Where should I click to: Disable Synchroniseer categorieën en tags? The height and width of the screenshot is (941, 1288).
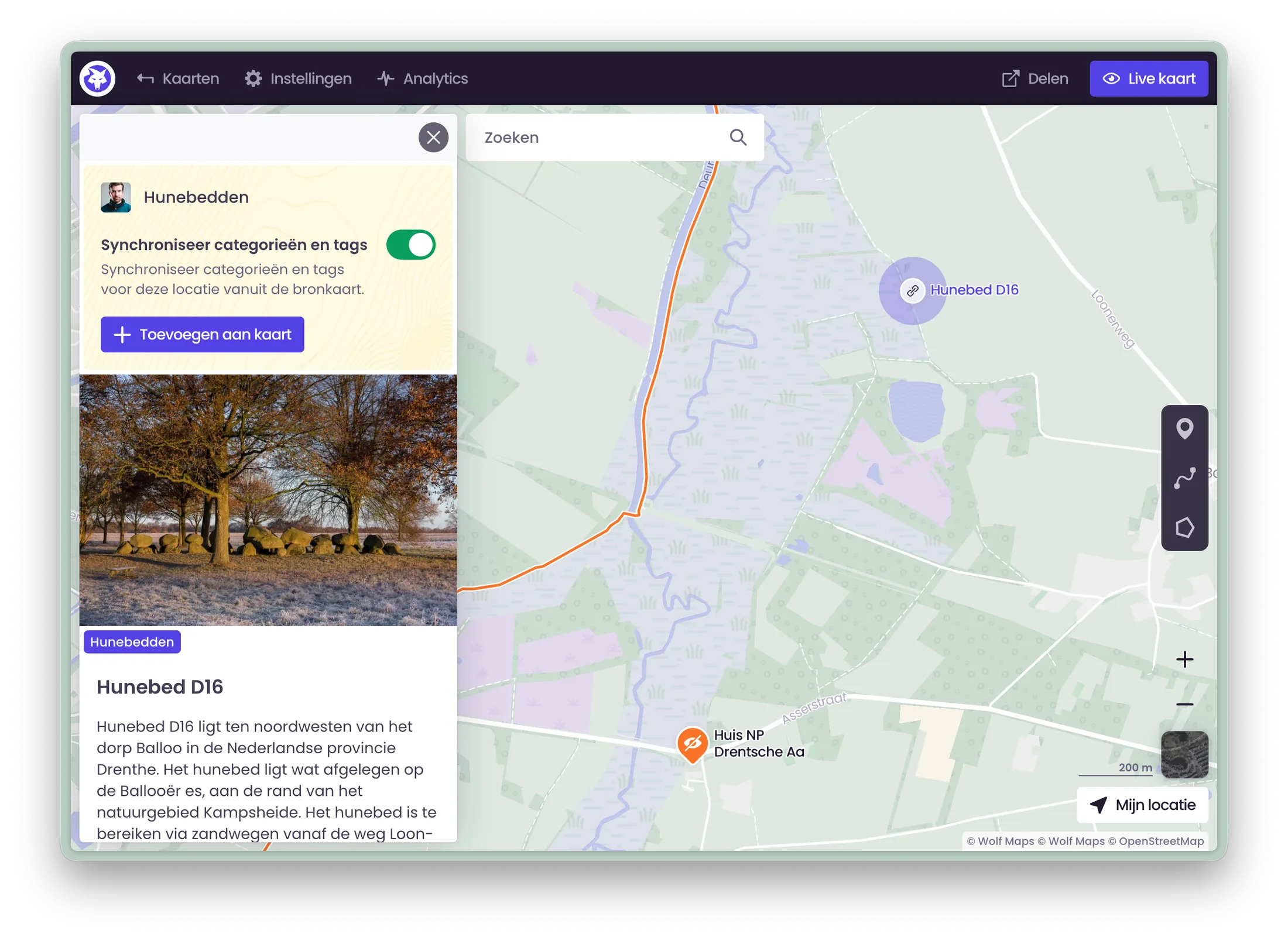pos(410,245)
